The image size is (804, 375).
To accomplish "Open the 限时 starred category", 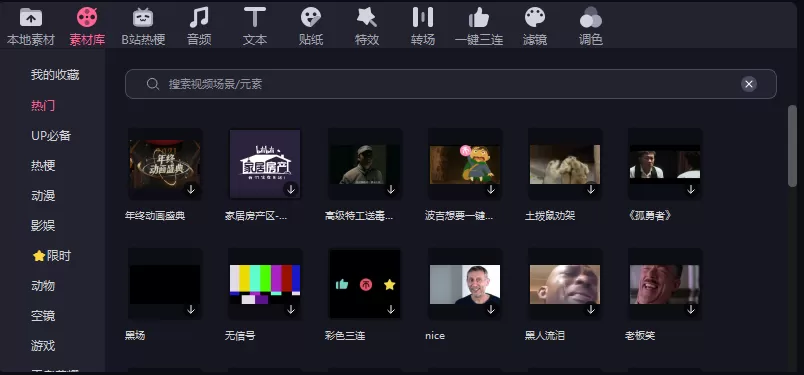I will [52, 255].
